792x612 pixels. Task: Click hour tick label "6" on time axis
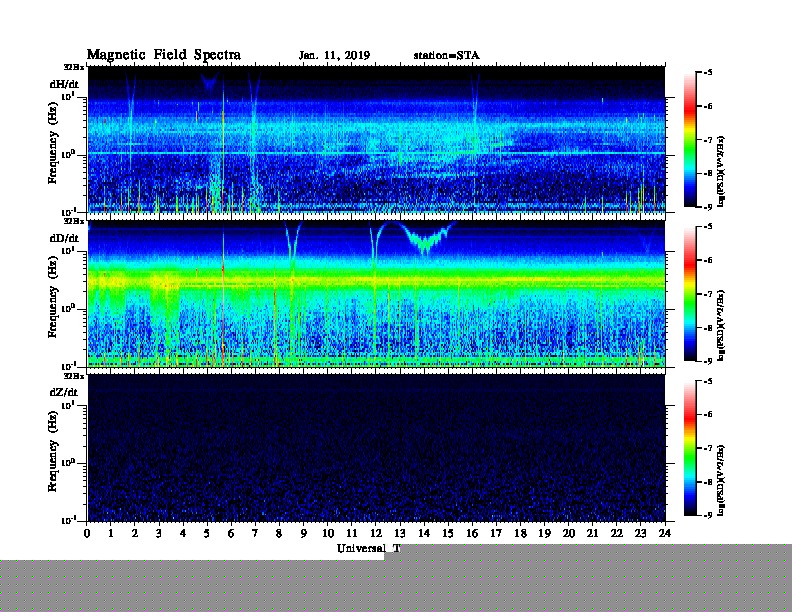tap(231, 533)
